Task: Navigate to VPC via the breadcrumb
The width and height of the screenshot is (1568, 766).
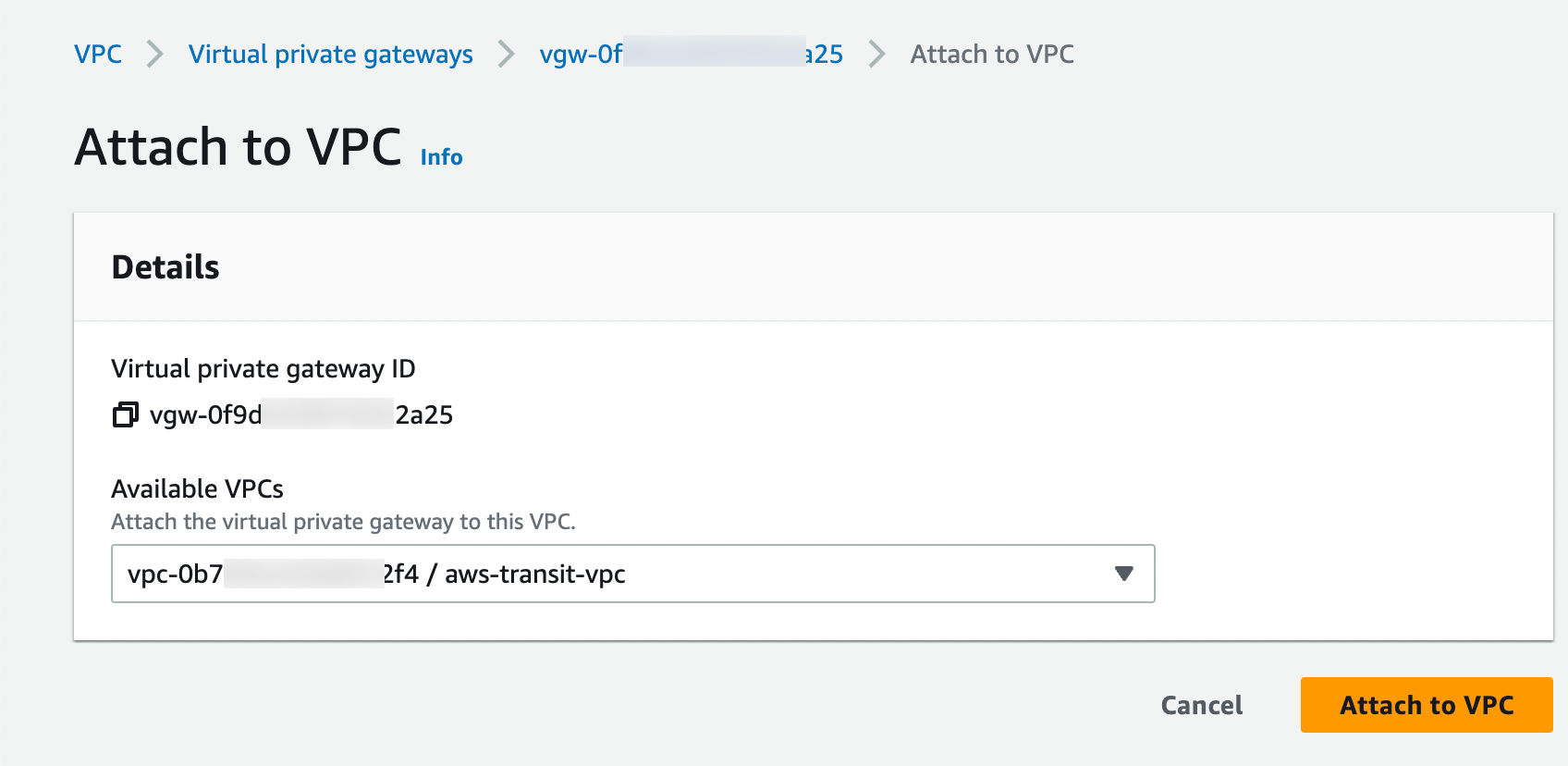Action: tap(98, 55)
